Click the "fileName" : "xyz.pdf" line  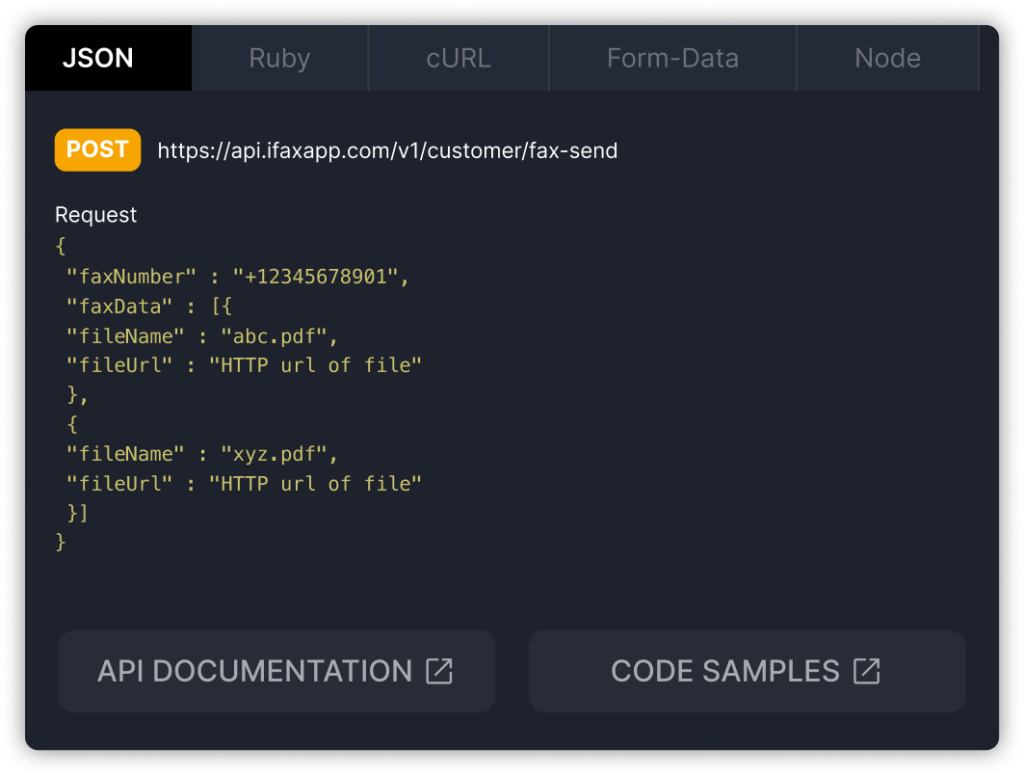click(x=202, y=454)
